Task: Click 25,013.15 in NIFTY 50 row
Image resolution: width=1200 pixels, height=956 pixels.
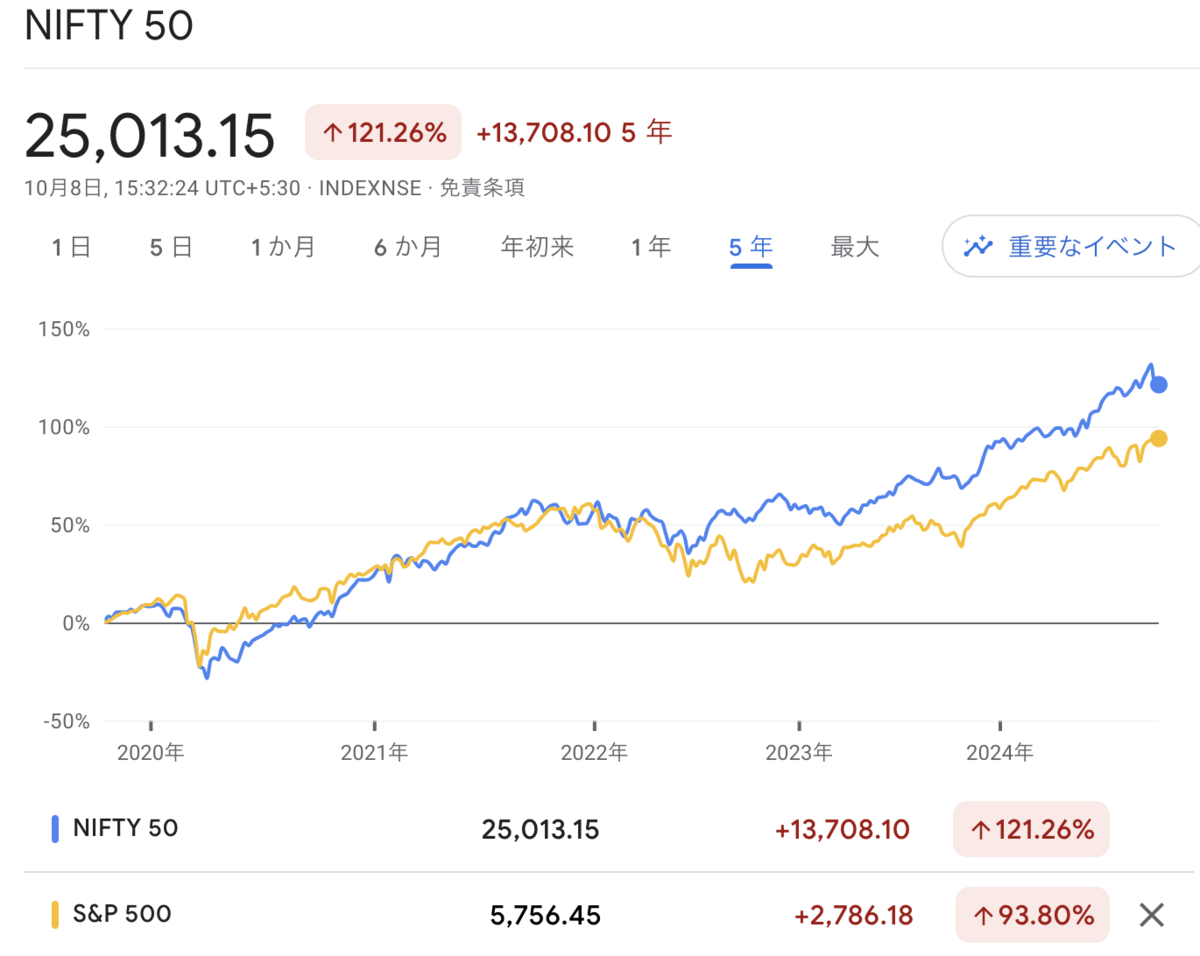Action: [x=540, y=829]
